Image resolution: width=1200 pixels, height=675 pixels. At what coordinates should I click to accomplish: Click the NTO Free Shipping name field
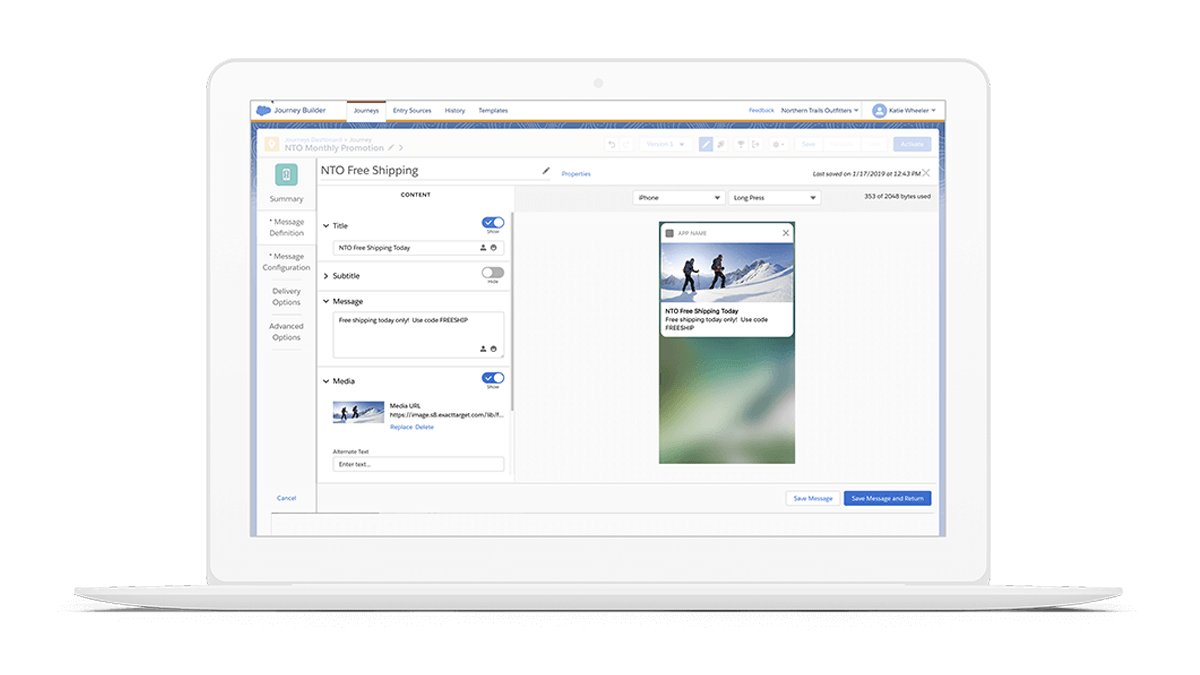[436, 171]
